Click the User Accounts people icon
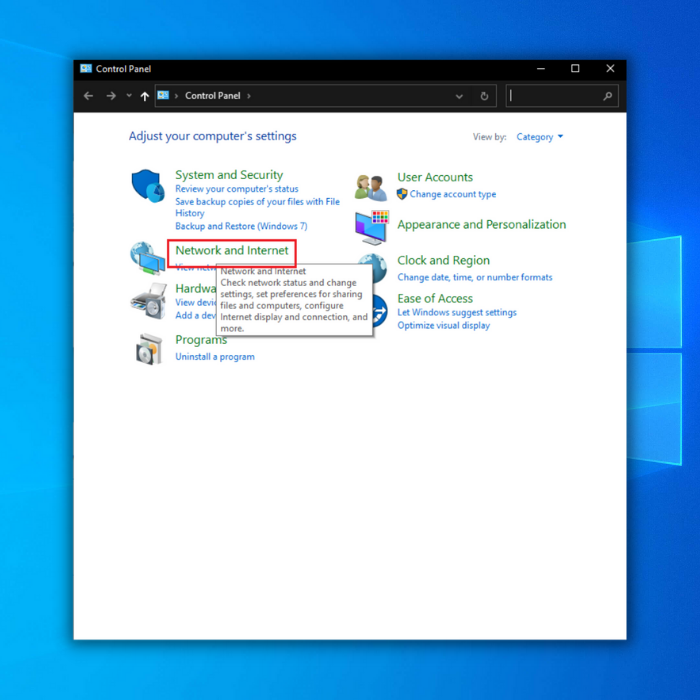The height and width of the screenshot is (700, 700). 371,188
